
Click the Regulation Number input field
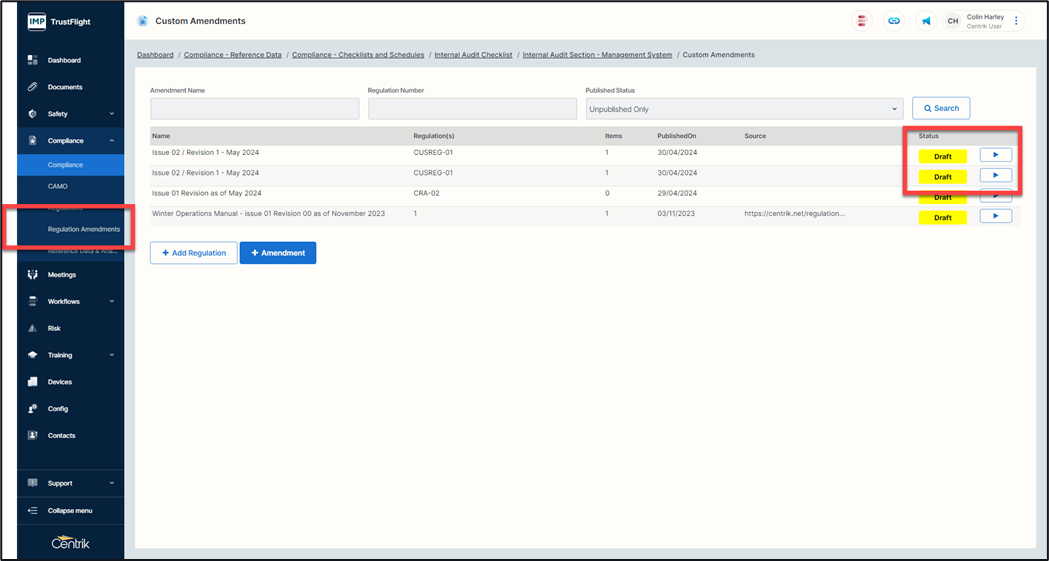pyautogui.click(x=472, y=109)
